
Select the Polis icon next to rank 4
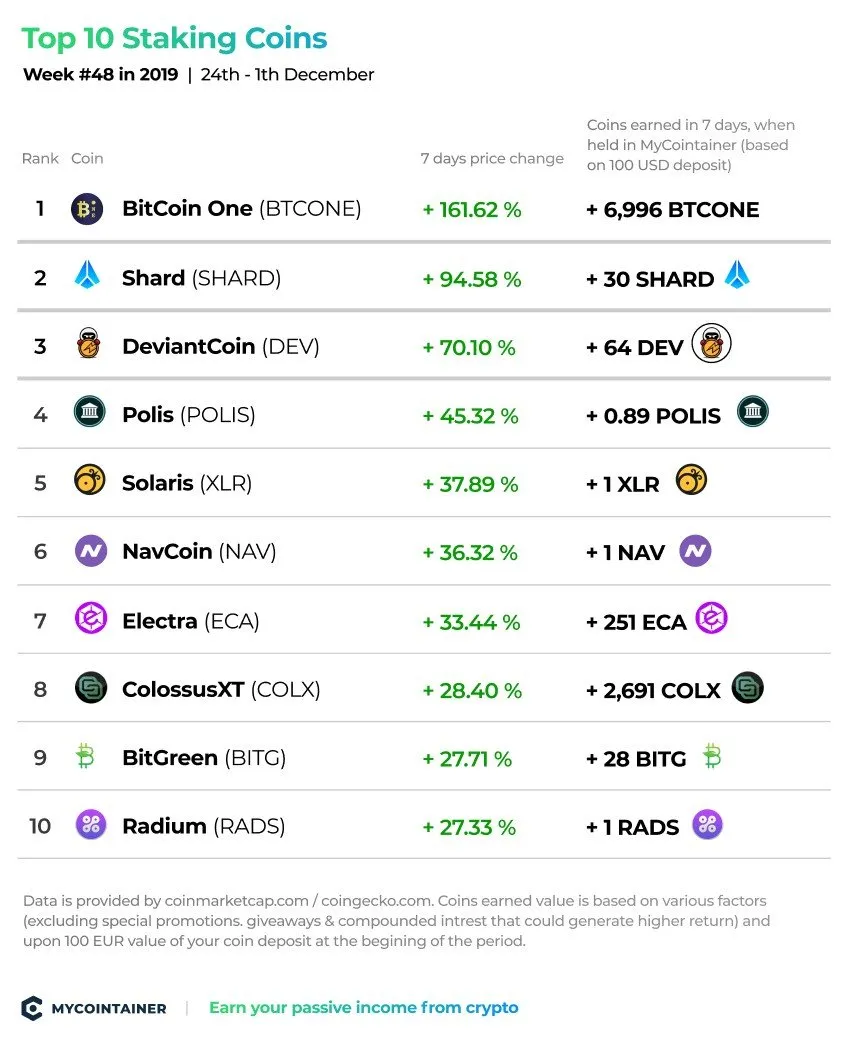click(x=90, y=412)
